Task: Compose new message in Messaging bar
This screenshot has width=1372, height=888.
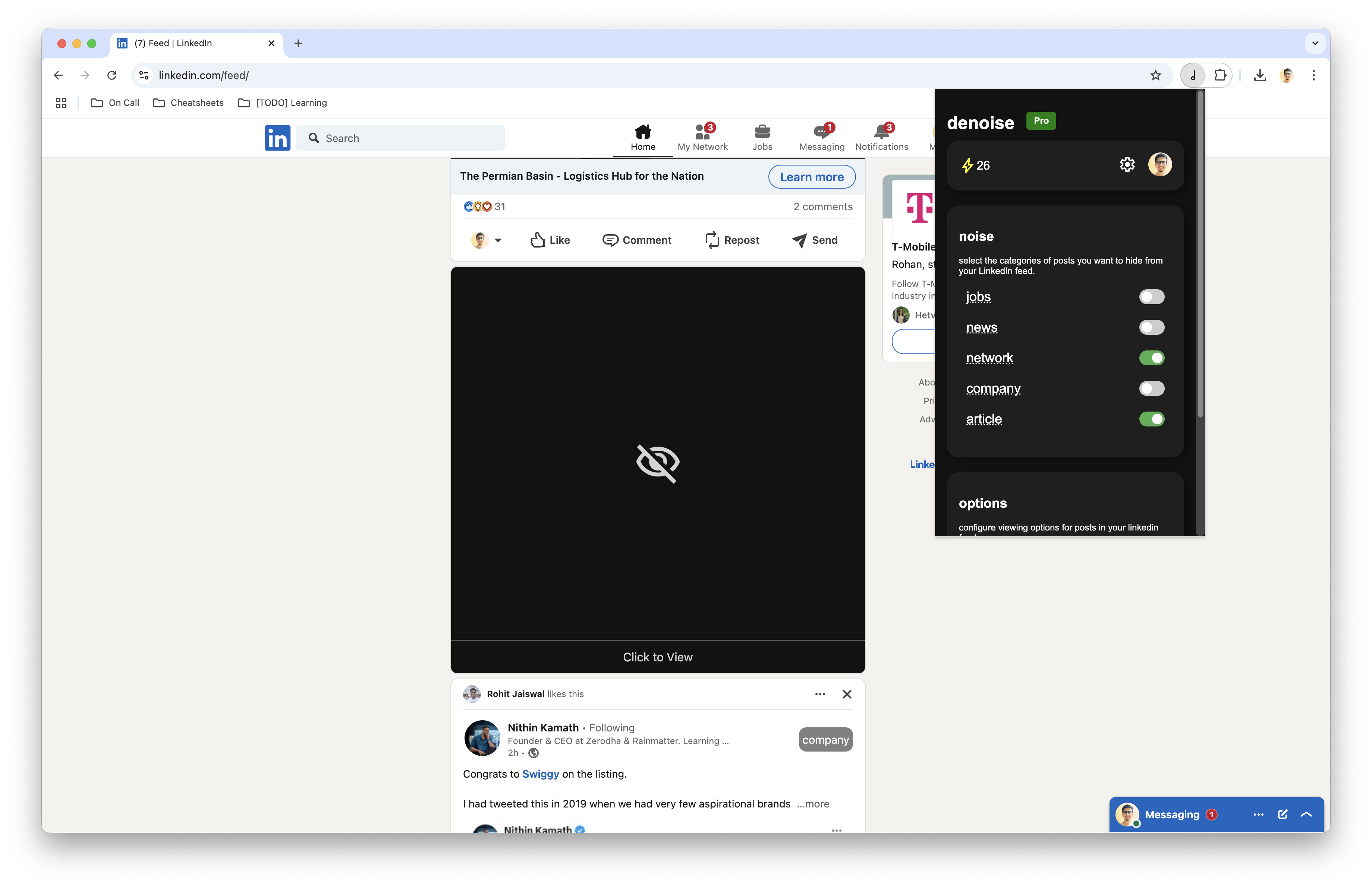Action: pyautogui.click(x=1283, y=814)
